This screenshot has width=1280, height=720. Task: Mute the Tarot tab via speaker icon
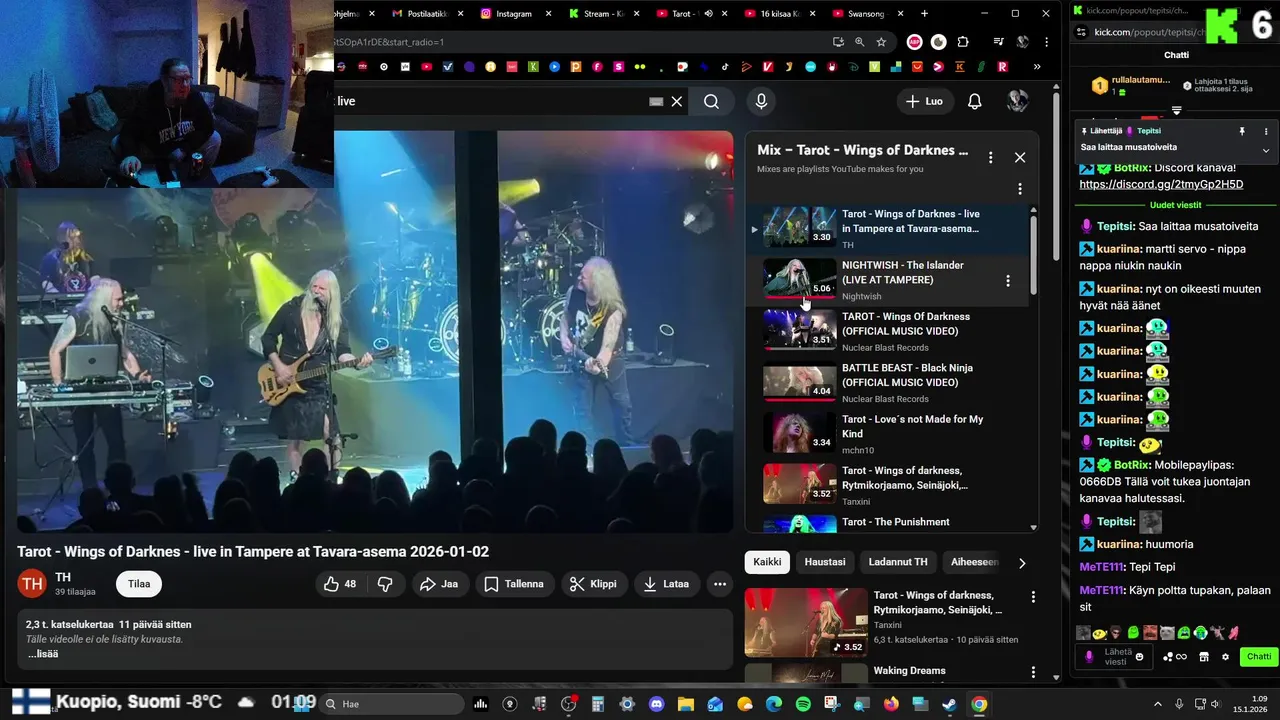coord(708,14)
